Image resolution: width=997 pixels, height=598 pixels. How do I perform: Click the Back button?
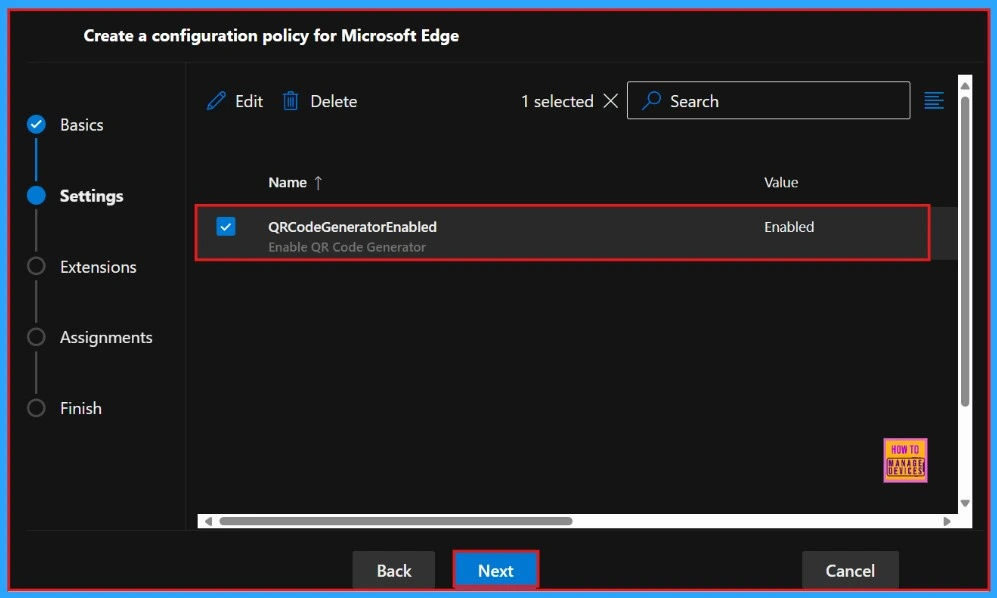click(x=394, y=571)
